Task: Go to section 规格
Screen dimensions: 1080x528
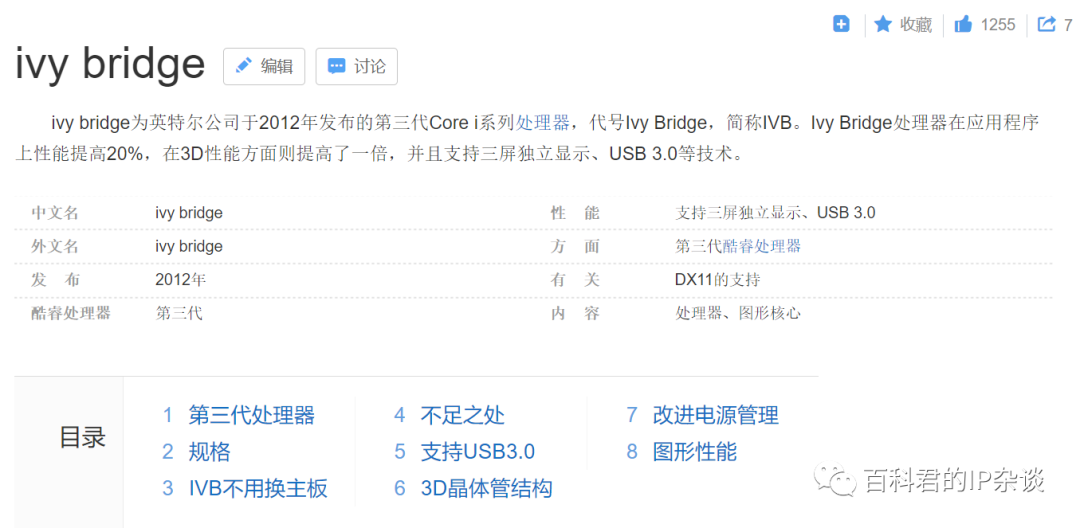Action: tap(209, 452)
